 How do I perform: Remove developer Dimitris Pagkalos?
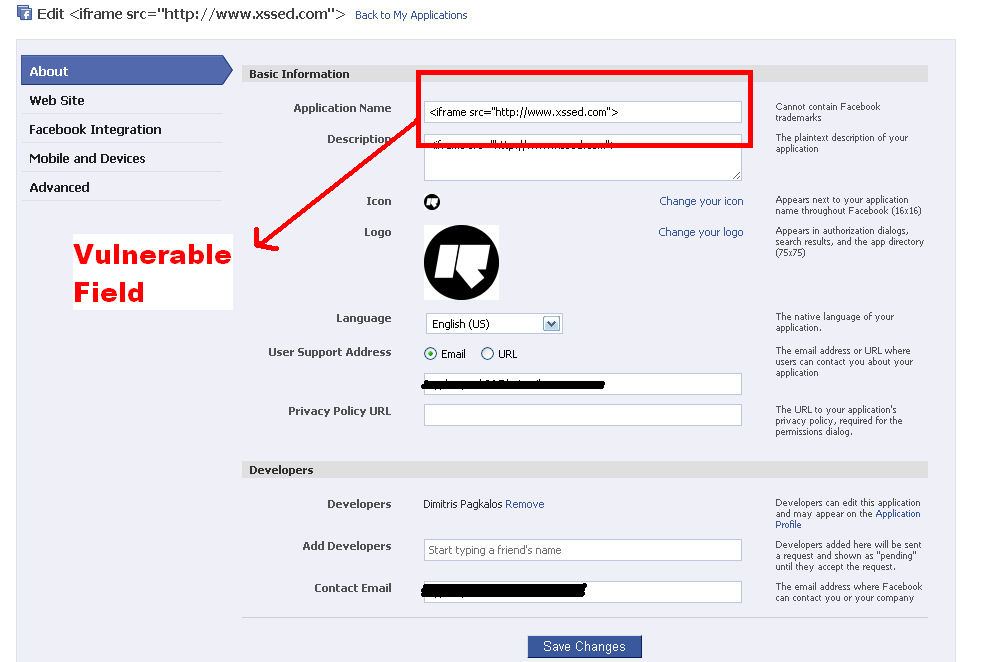coord(524,504)
